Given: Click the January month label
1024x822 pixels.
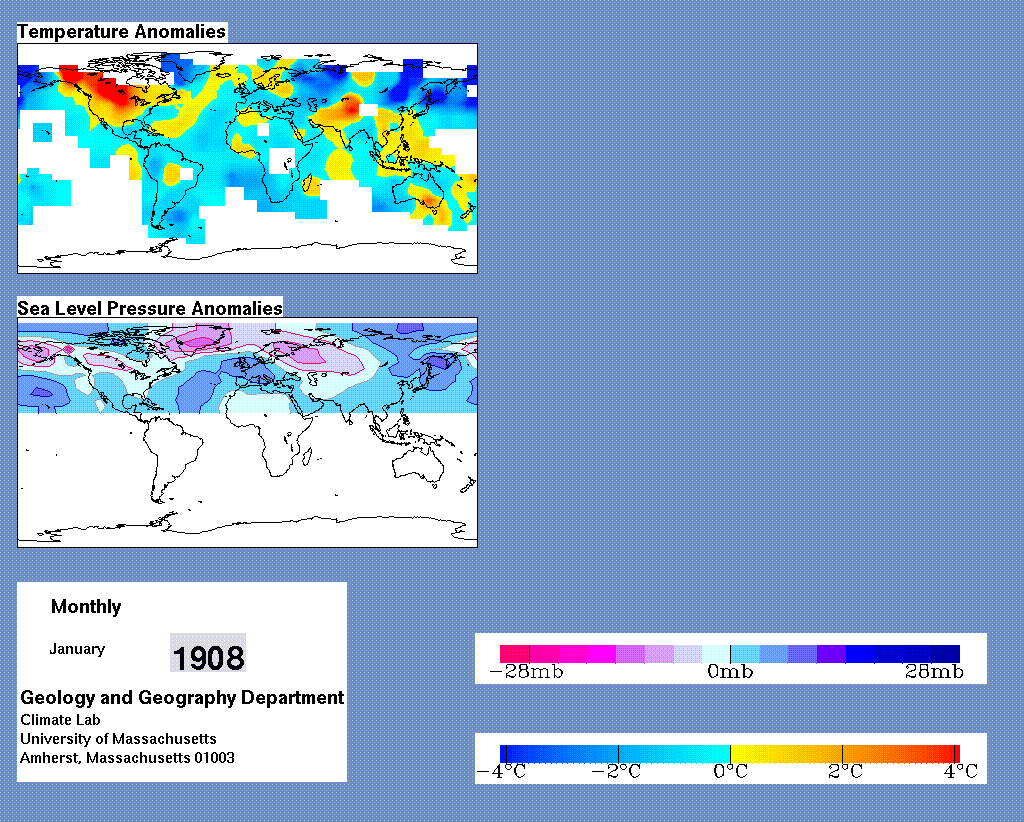Looking at the screenshot, I should 77,649.
